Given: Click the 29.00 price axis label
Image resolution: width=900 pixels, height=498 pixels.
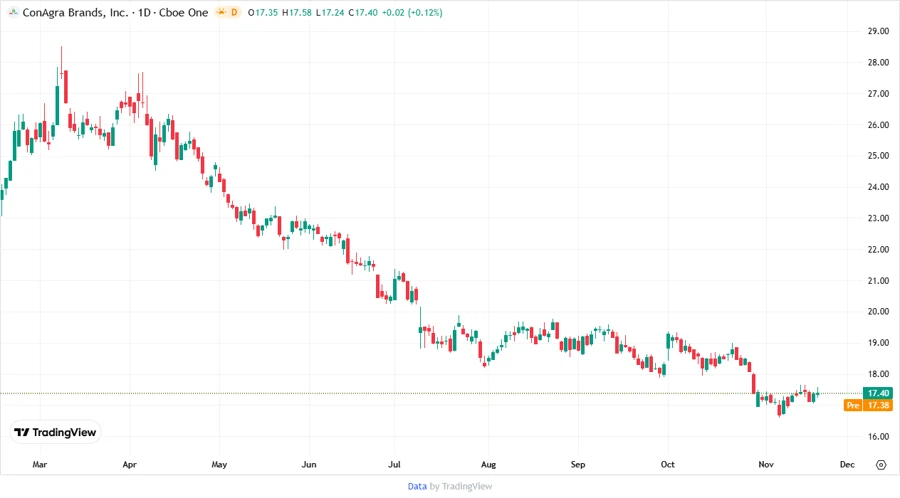Looking at the screenshot, I should click(878, 31).
